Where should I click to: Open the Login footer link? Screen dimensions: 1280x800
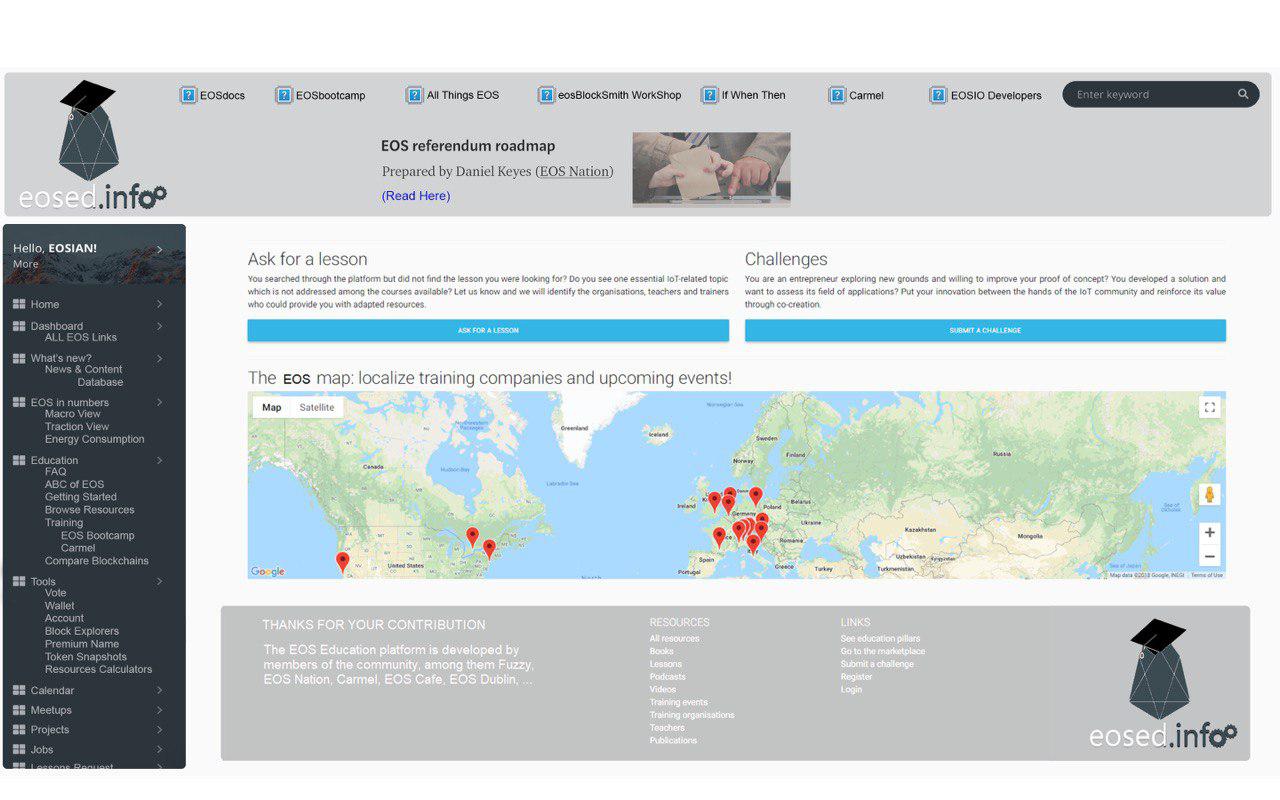851,690
